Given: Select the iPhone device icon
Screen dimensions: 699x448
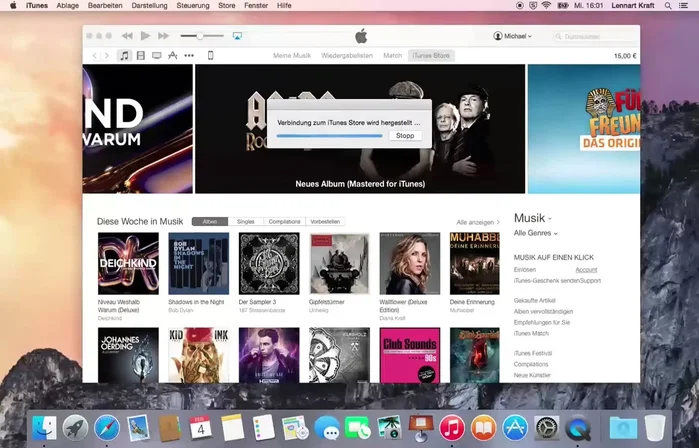Looking at the screenshot, I should [x=210, y=55].
